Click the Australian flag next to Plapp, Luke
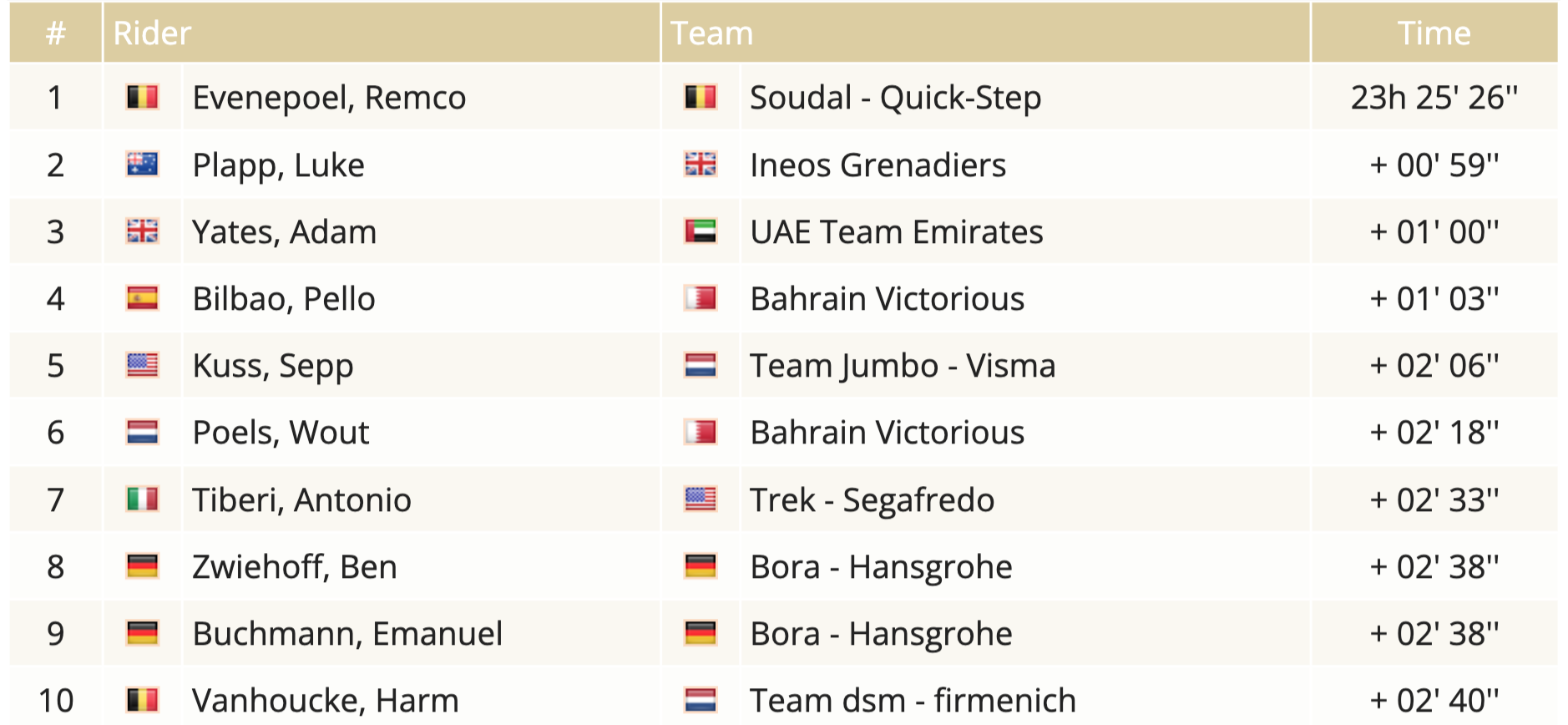 pyautogui.click(x=142, y=165)
